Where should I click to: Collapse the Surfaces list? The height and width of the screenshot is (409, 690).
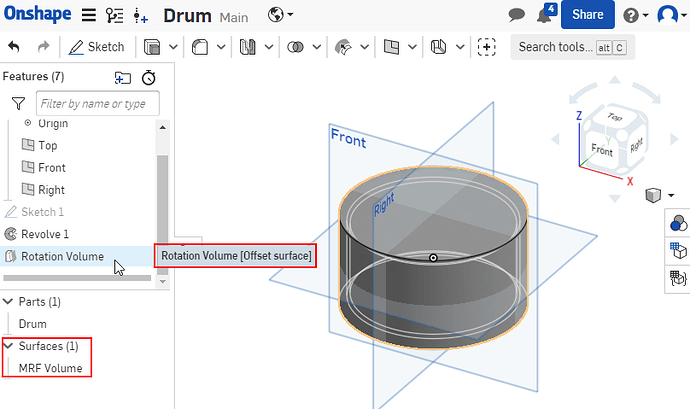pyautogui.click(x=9, y=346)
